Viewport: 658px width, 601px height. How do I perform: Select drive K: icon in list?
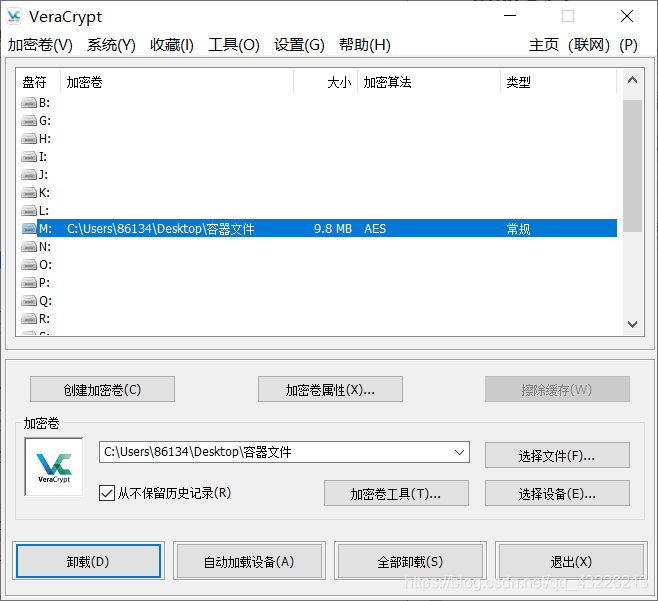tap(29, 193)
